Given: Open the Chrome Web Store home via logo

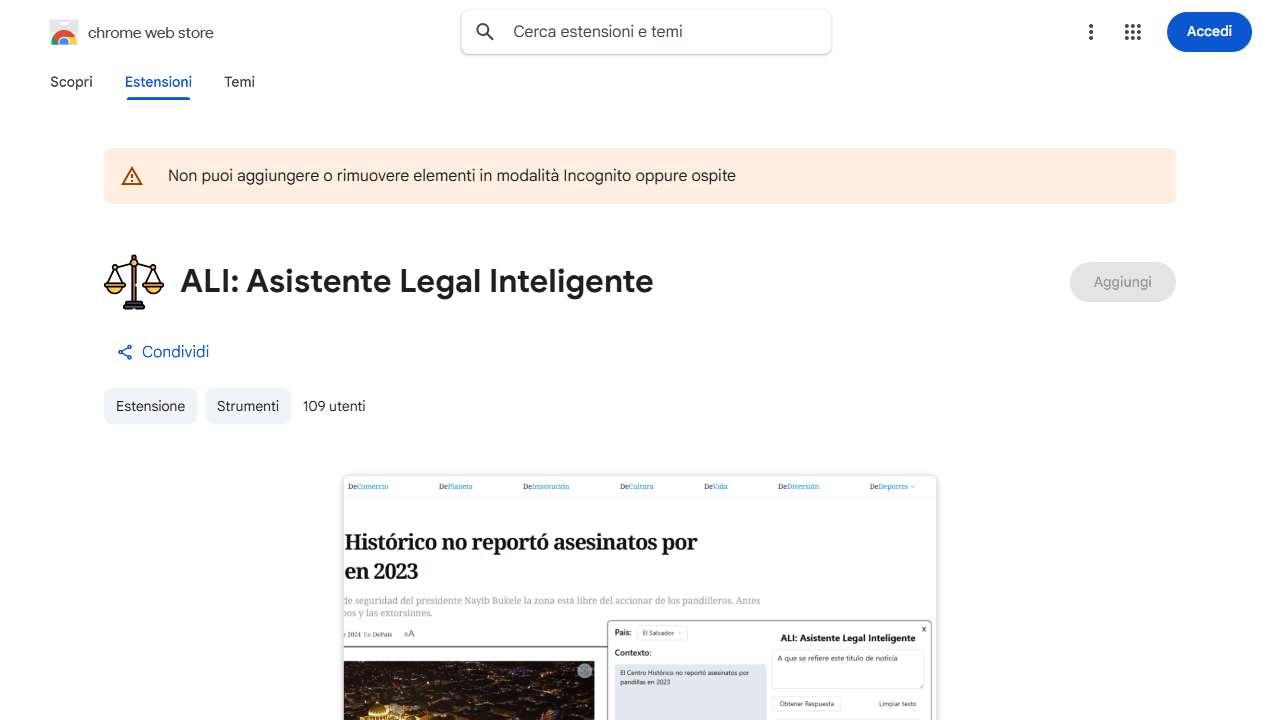Looking at the screenshot, I should click(64, 31).
